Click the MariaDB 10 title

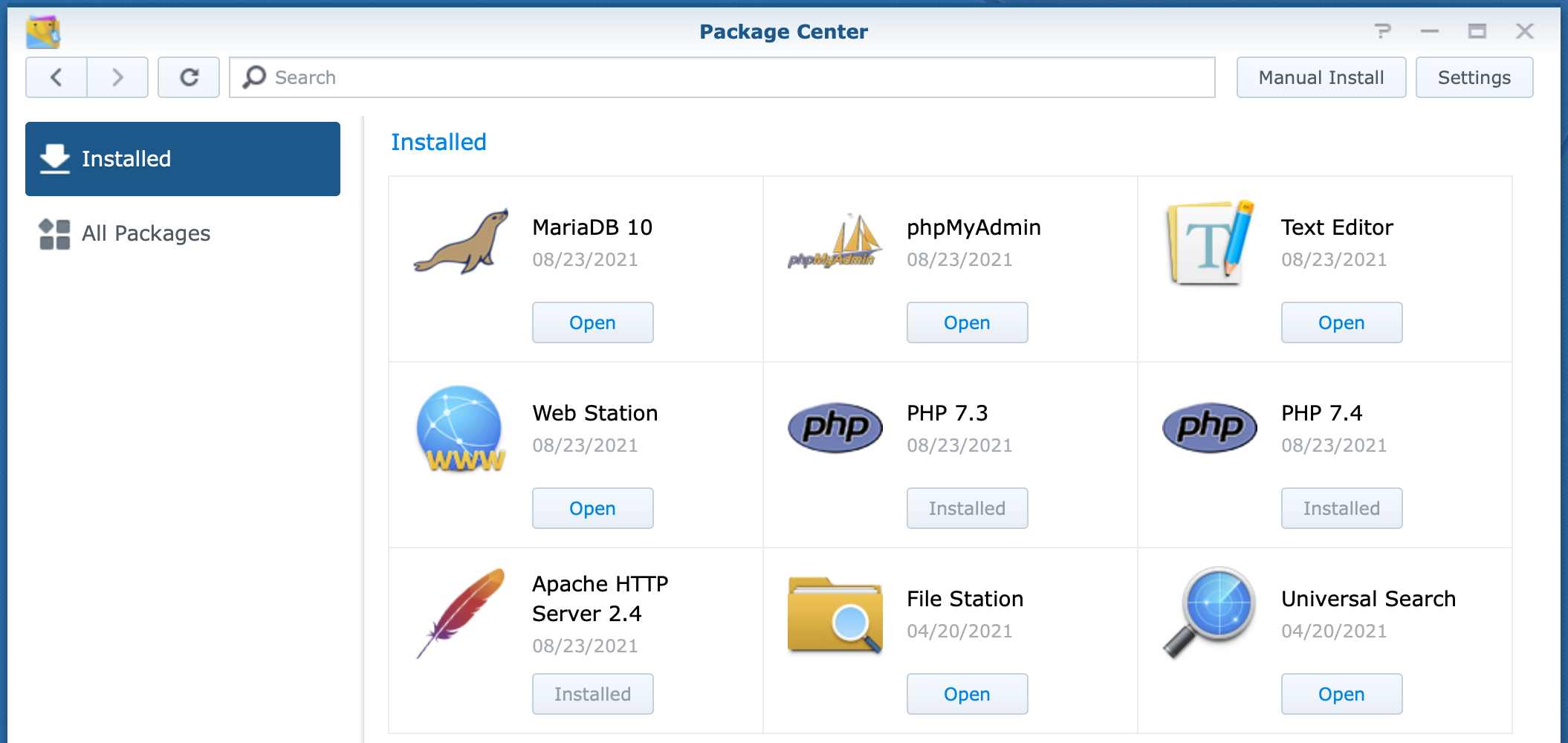592,227
